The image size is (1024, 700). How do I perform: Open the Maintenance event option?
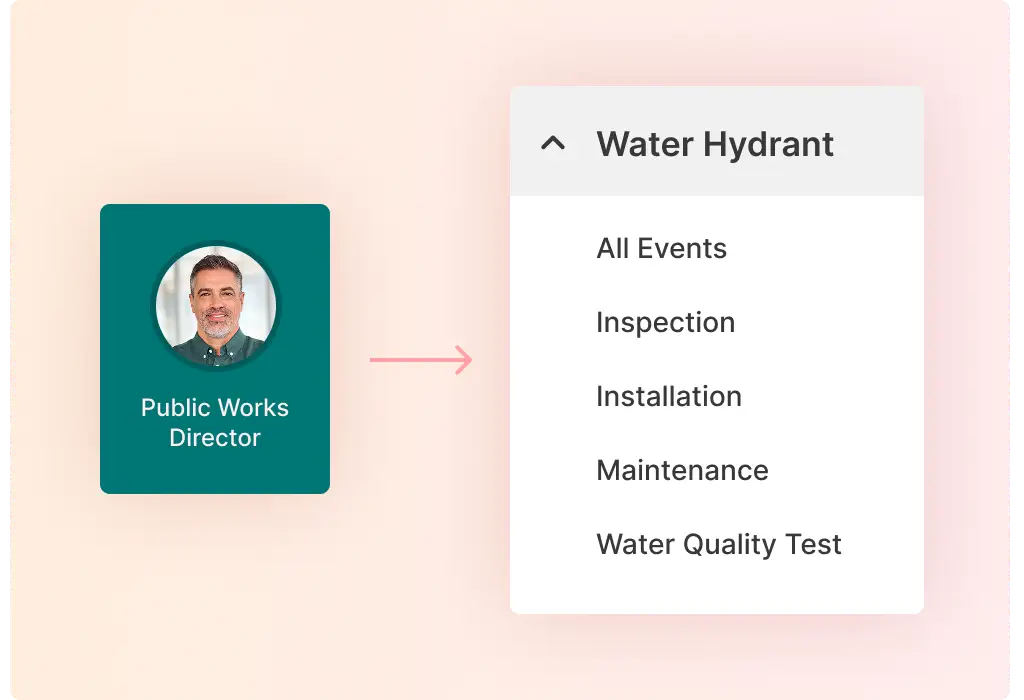(x=682, y=470)
